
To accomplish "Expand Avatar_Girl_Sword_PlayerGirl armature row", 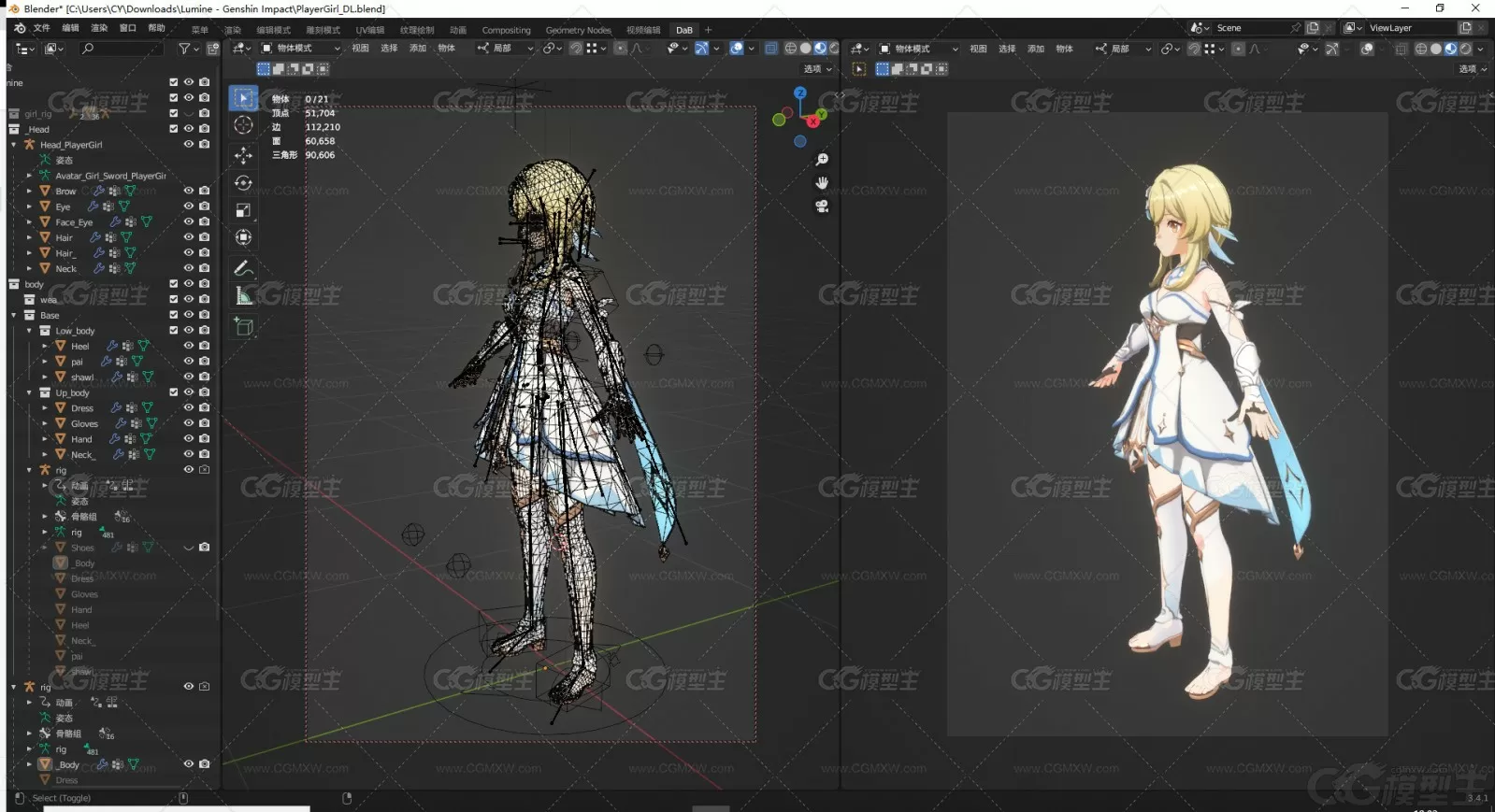I will point(29,176).
